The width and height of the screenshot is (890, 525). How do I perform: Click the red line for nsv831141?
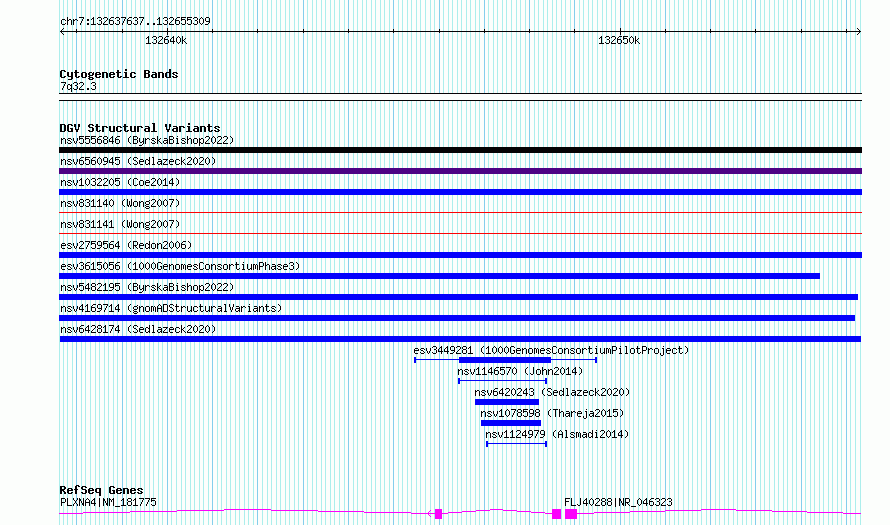click(x=460, y=233)
